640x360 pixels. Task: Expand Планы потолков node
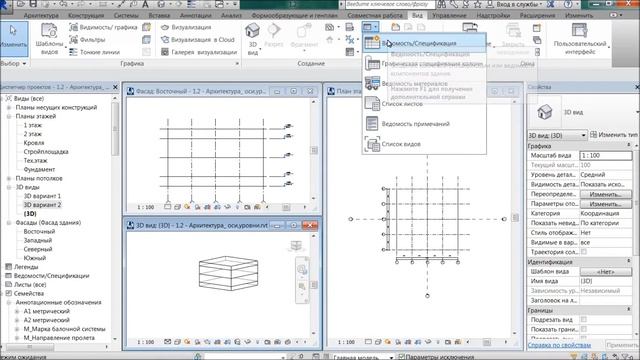[x=9, y=178]
